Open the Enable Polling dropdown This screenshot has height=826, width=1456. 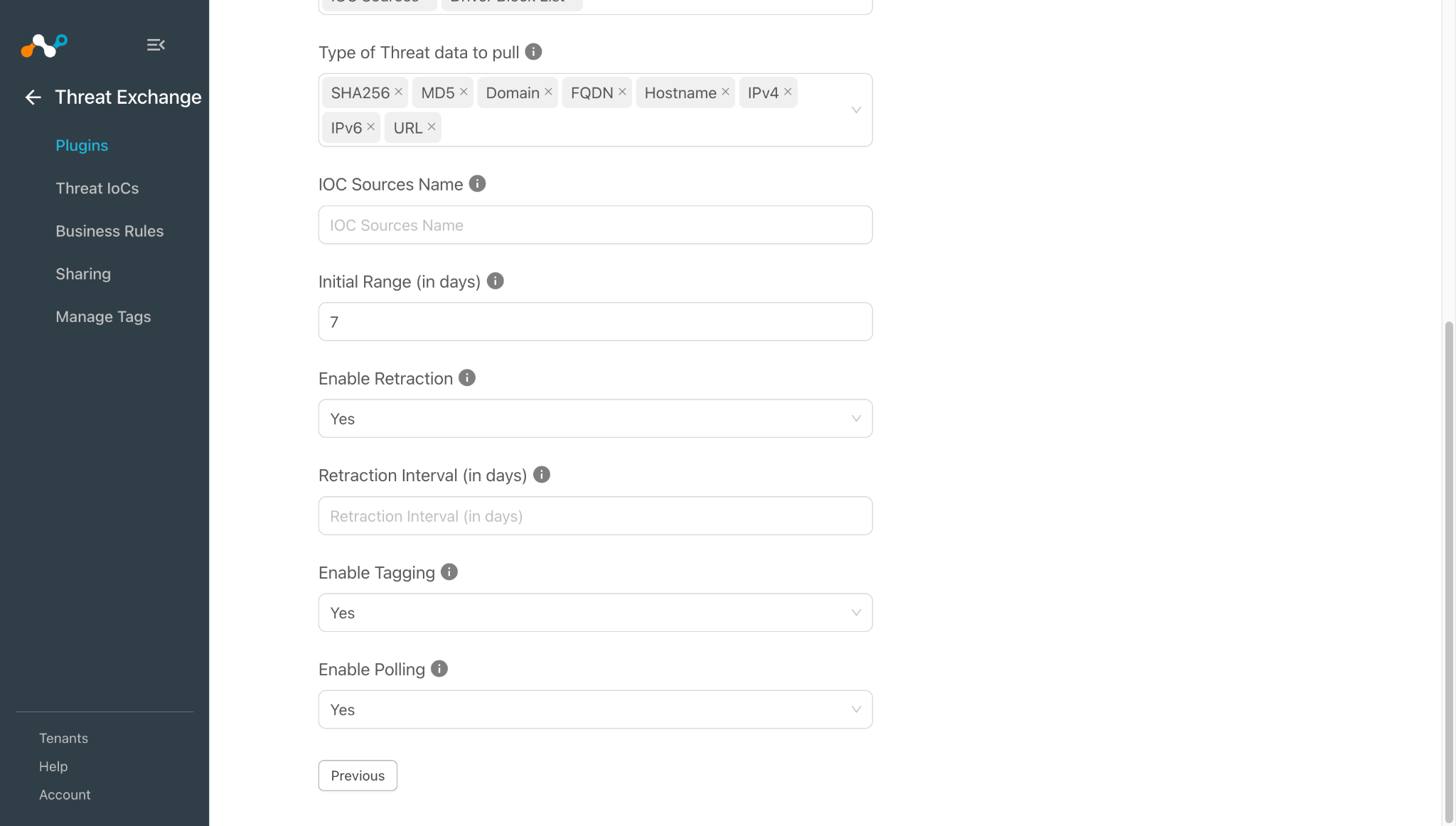coord(595,709)
